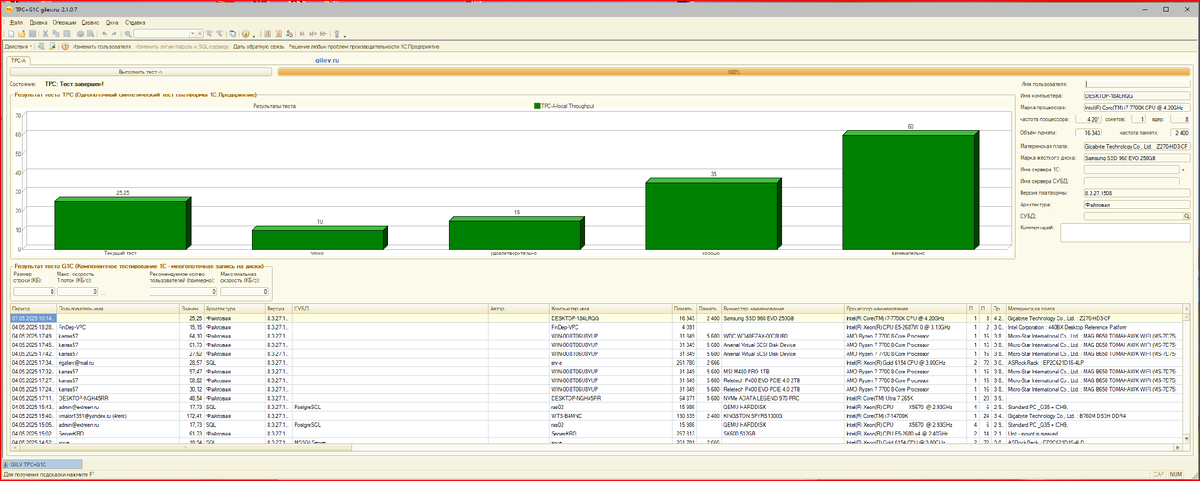Click the Samsung SSD 960 EVO 250GB disk field

[1138, 157]
